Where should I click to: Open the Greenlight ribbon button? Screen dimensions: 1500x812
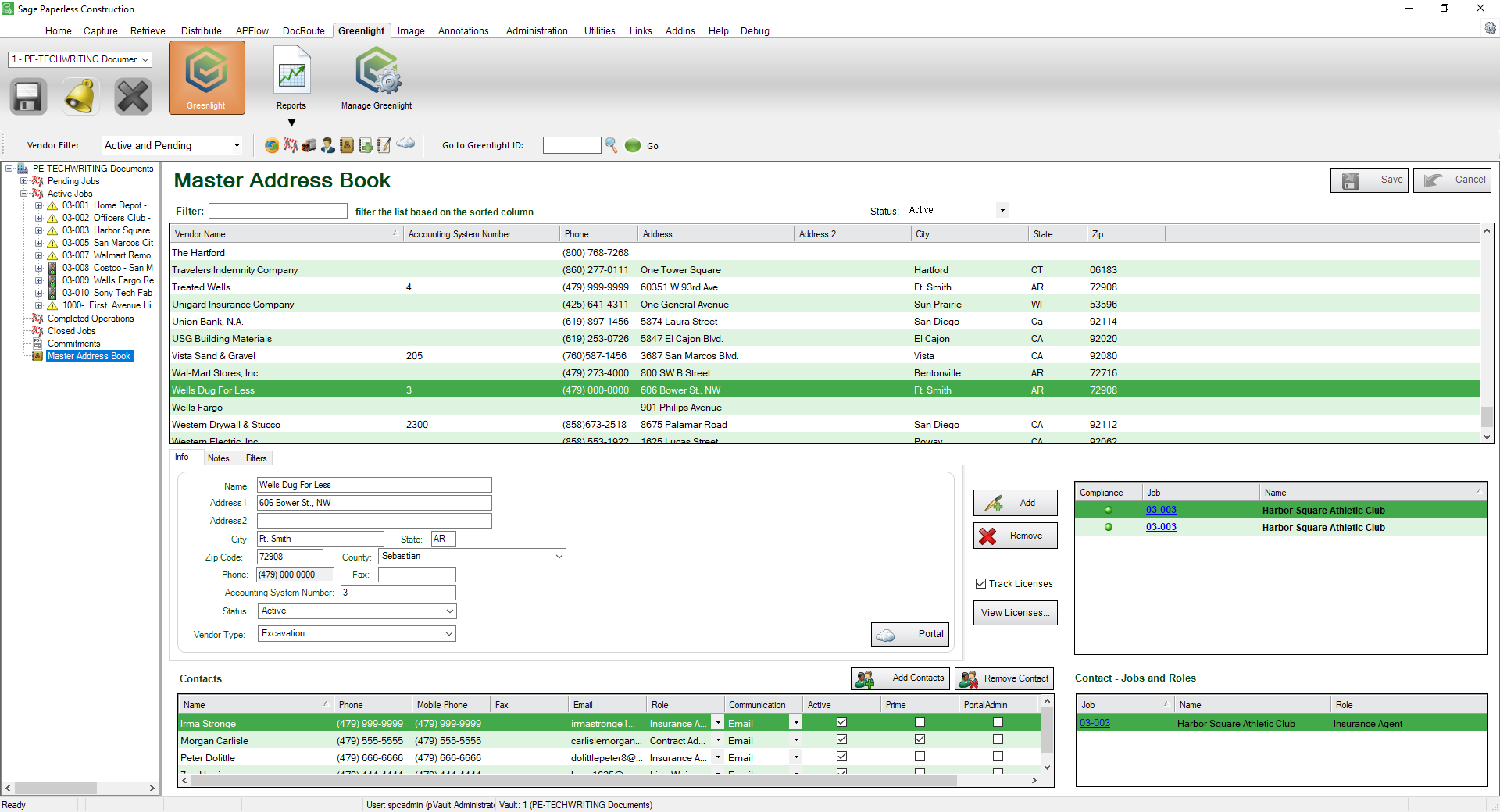(206, 78)
